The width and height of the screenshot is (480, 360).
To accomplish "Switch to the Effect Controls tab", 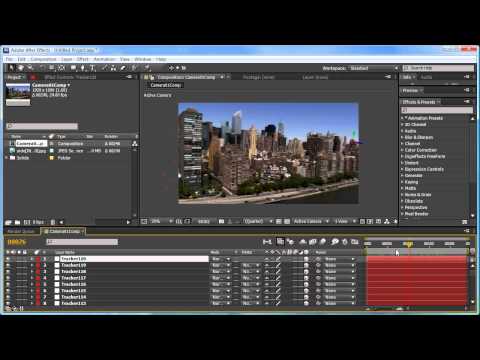I will [70, 77].
